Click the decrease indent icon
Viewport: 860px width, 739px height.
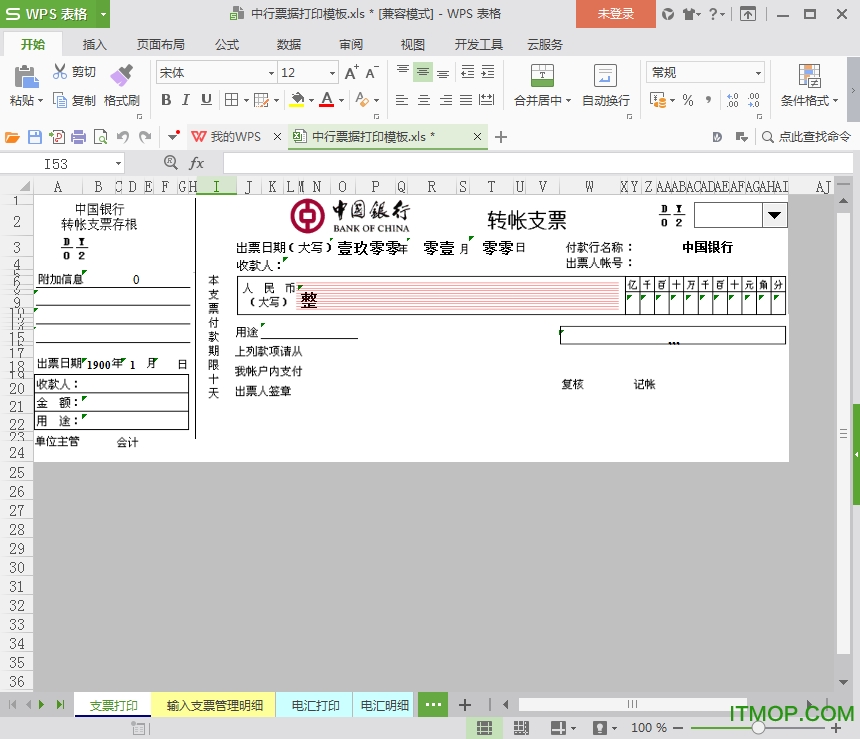tap(468, 72)
